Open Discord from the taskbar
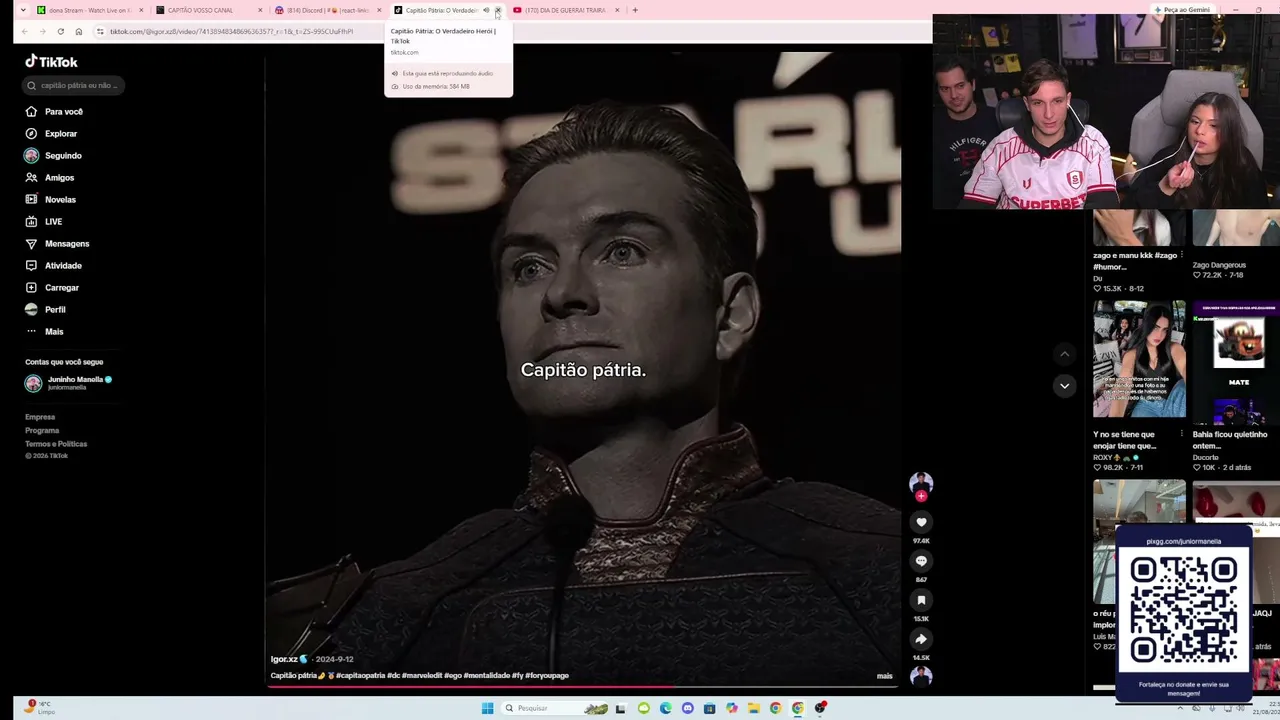Screen dimensions: 1280x720 pyautogui.click(x=687, y=708)
